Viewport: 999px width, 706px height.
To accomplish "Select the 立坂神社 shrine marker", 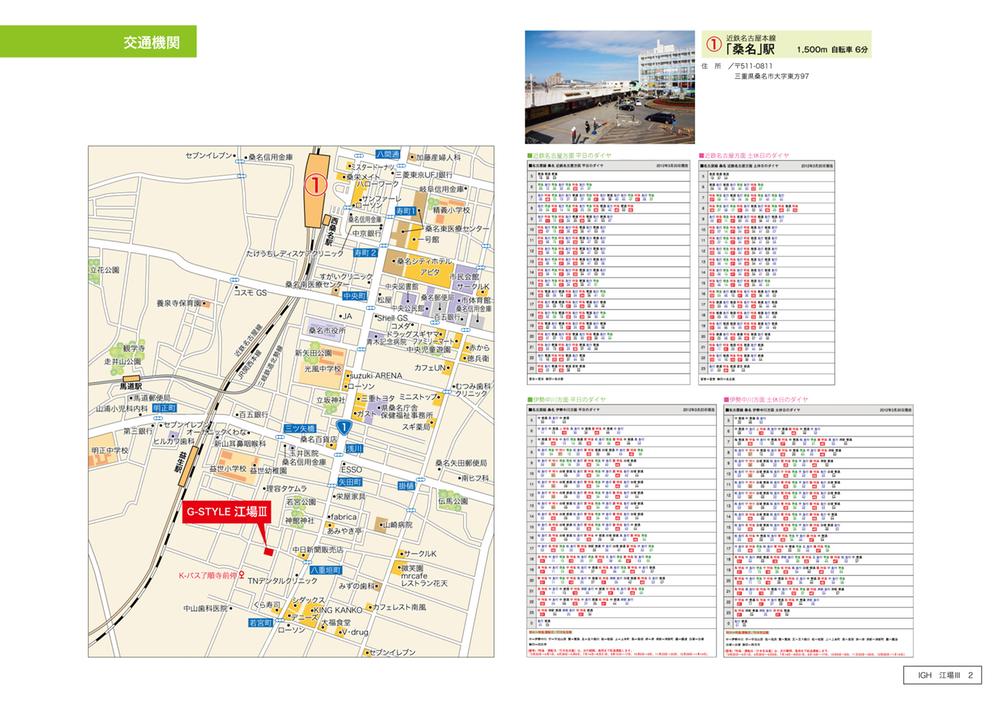I will [x=330, y=397].
